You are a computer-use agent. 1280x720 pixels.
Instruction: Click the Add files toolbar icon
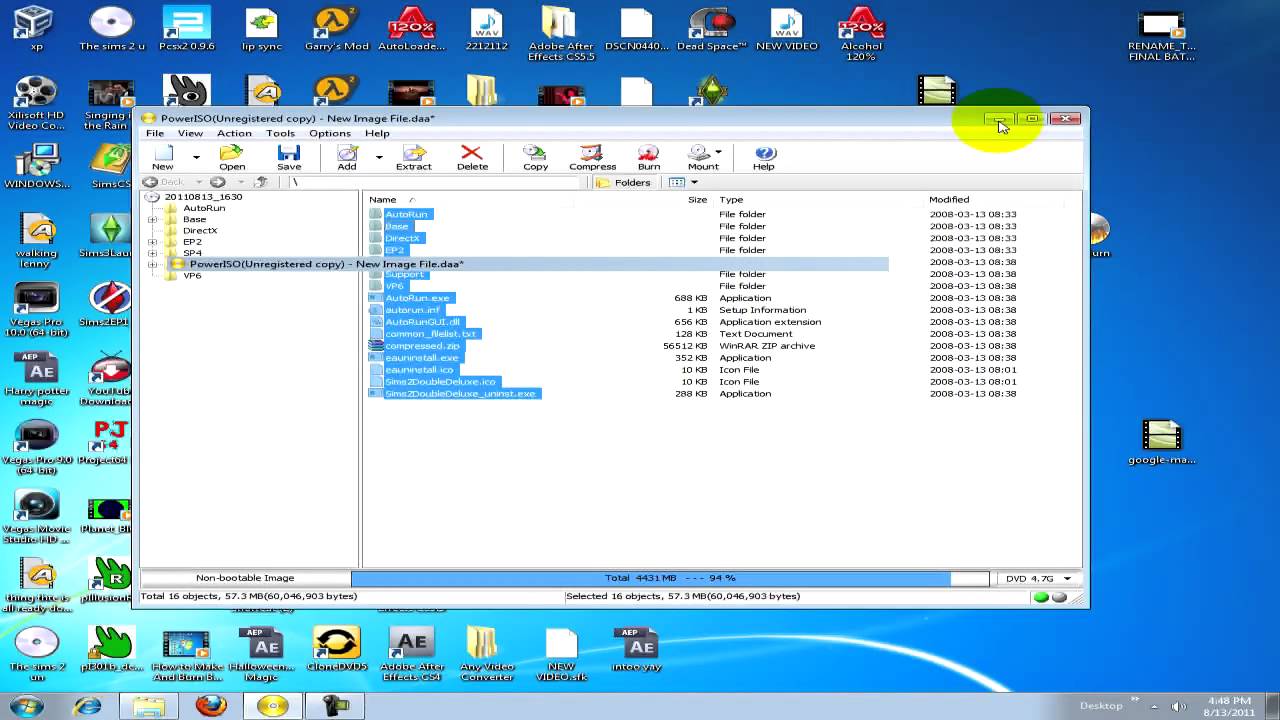click(347, 157)
